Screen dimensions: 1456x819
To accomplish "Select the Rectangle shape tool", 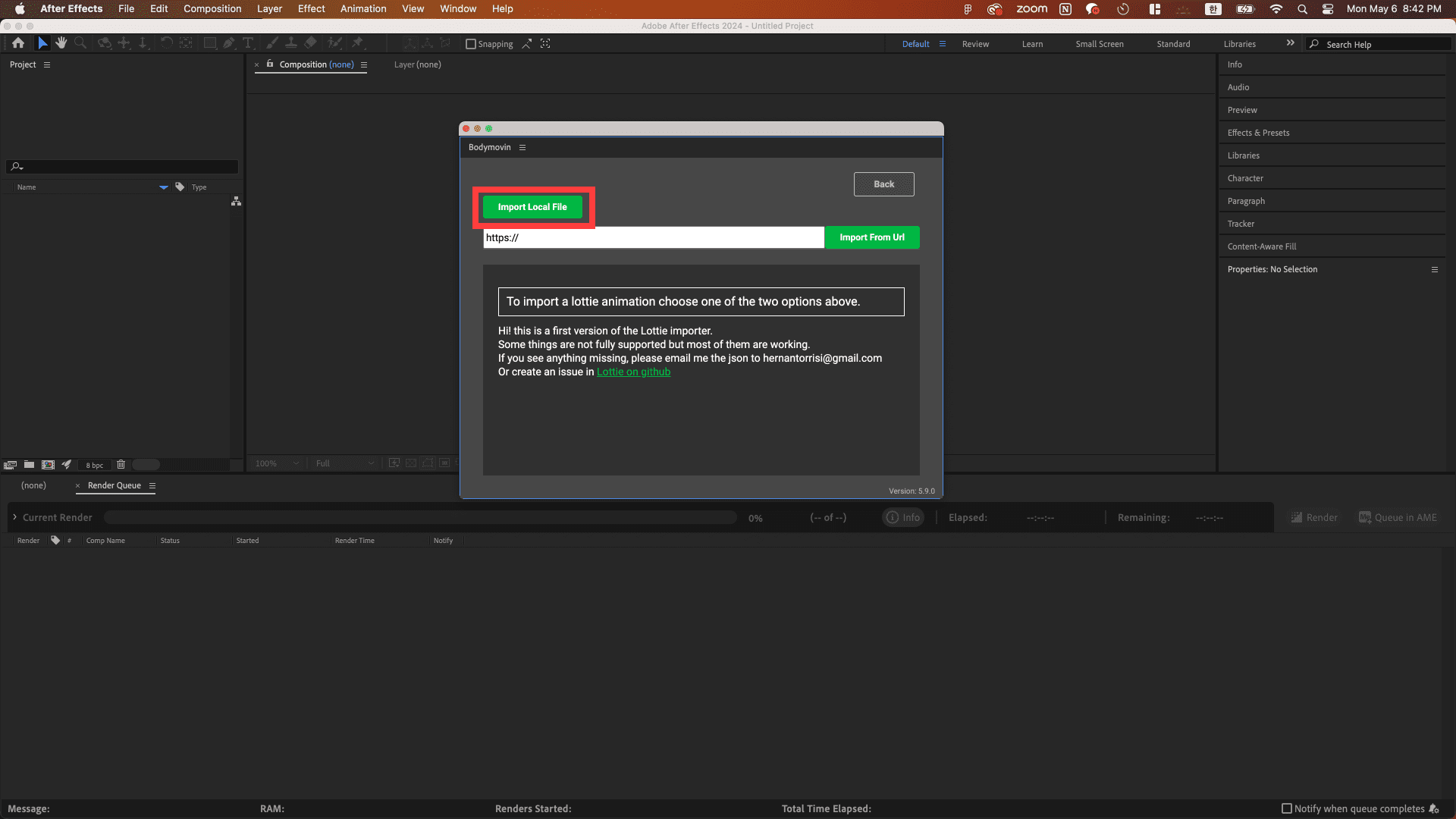I will click(210, 43).
